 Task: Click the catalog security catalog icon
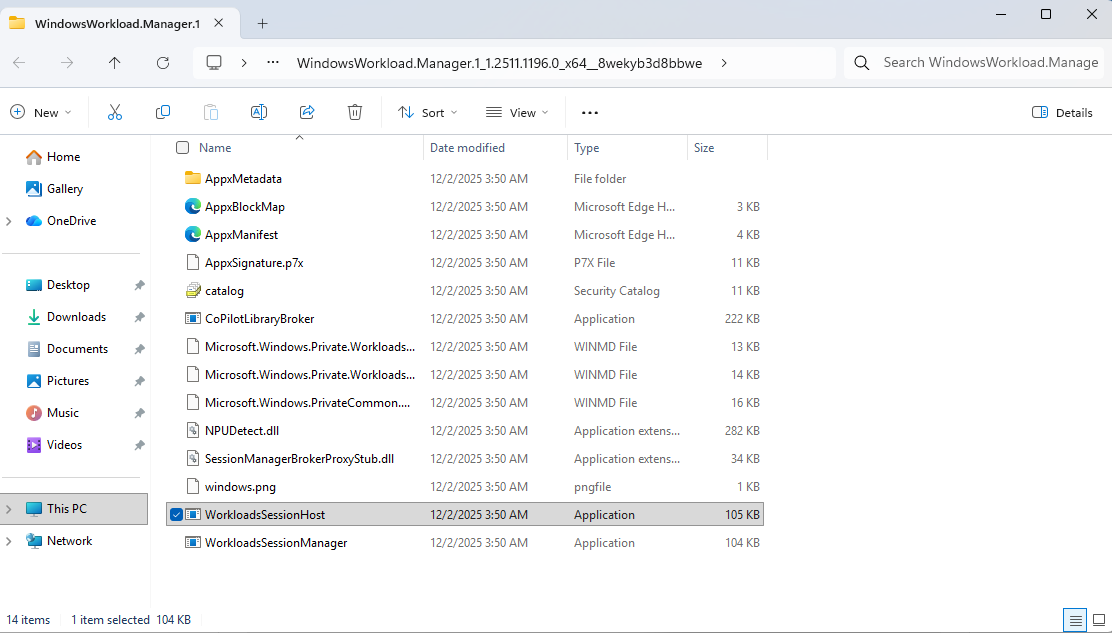[192, 290]
